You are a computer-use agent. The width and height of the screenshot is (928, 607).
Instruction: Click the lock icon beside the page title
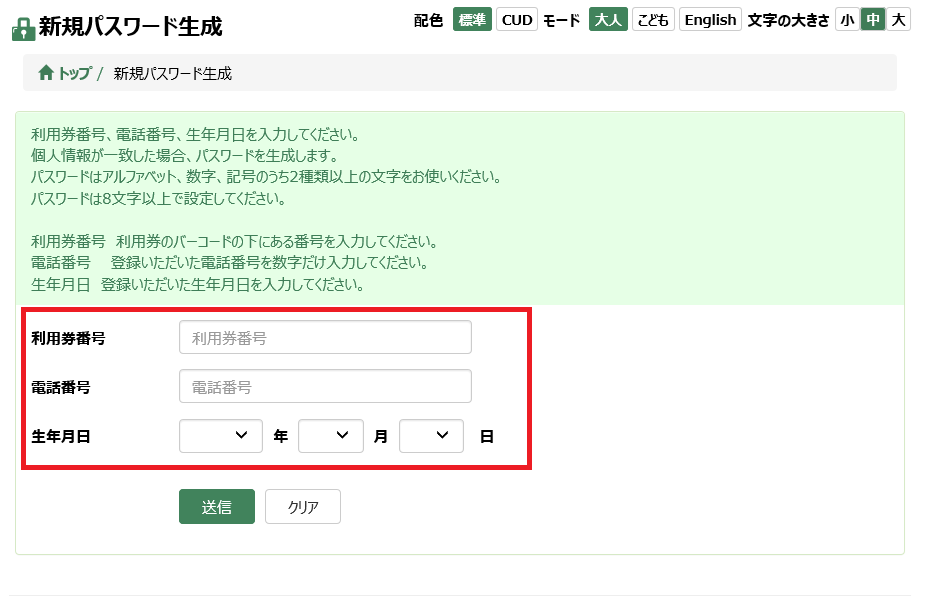23,29
